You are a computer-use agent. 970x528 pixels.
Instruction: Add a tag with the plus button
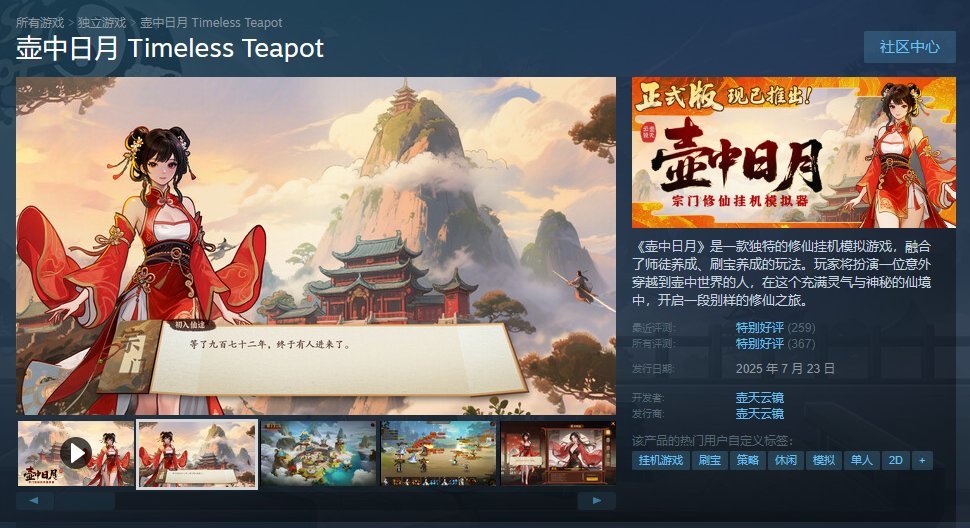tap(922, 461)
